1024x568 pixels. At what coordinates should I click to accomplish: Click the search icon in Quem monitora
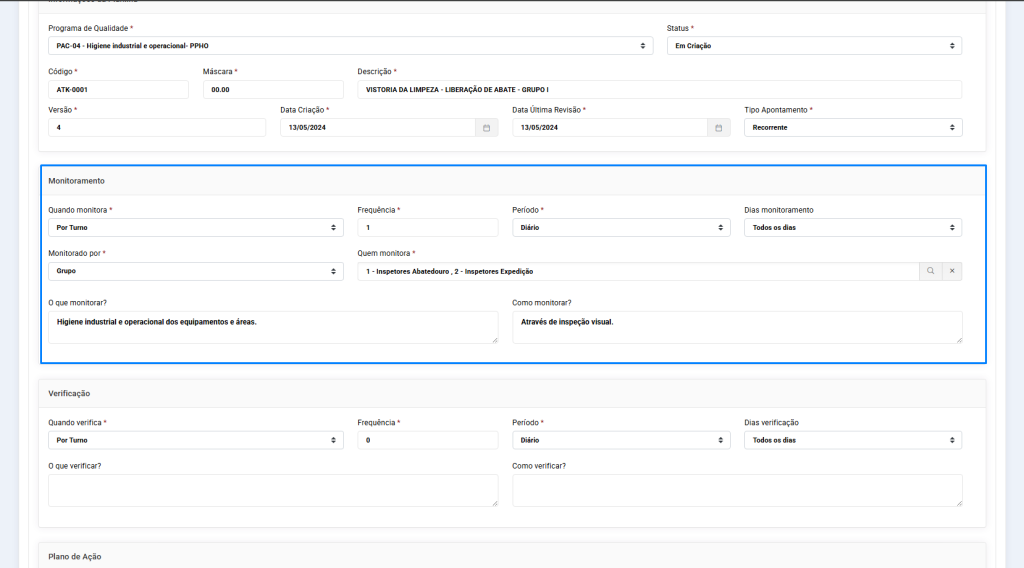[x=930, y=271]
